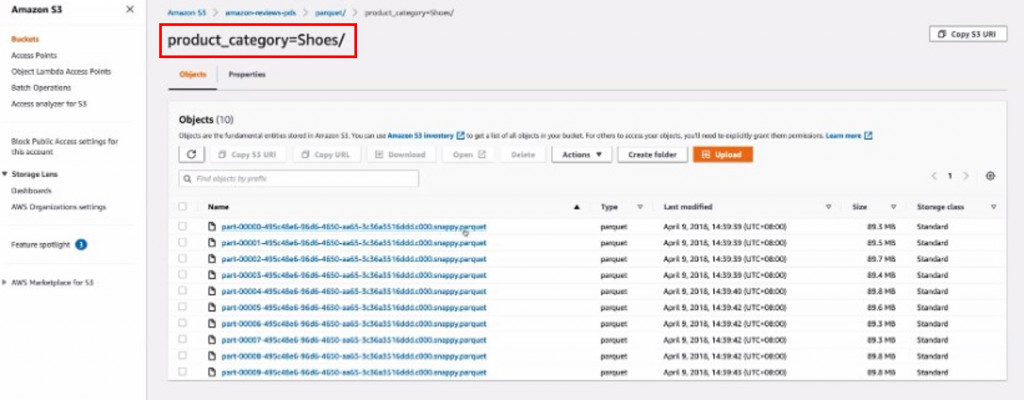Open AWS Organizations settings
The width and height of the screenshot is (1024, 400).
(58, 207)
